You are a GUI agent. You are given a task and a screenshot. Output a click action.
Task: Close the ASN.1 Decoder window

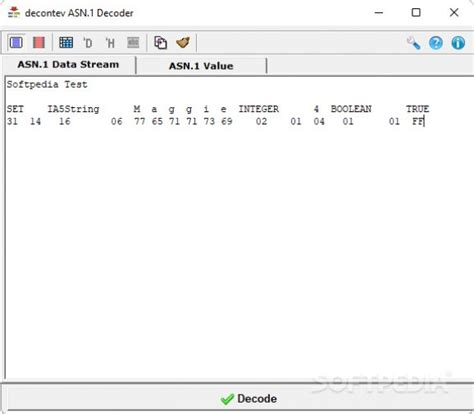[x=454, y=13]
